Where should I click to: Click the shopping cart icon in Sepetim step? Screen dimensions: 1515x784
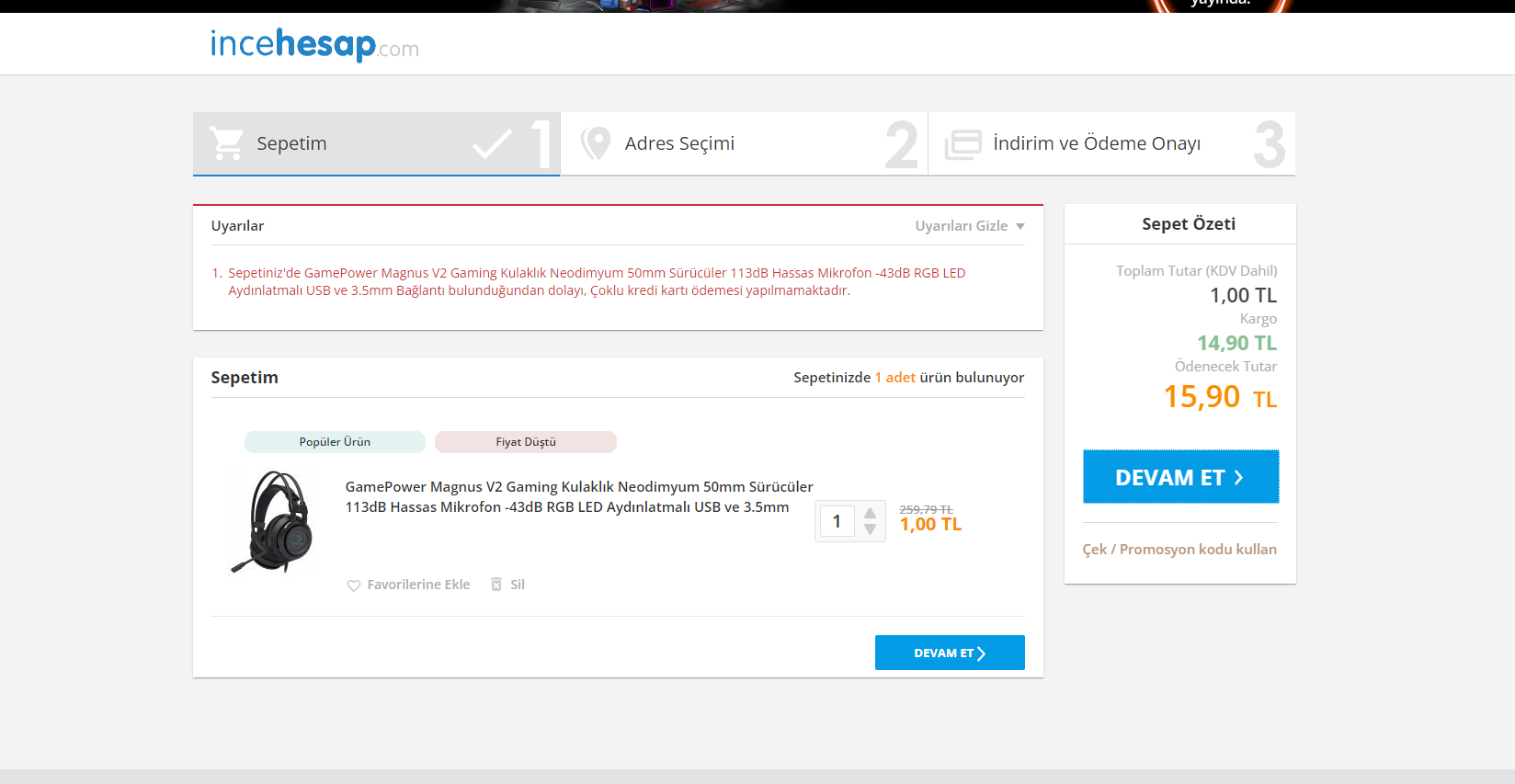click(x=226, y=143)
